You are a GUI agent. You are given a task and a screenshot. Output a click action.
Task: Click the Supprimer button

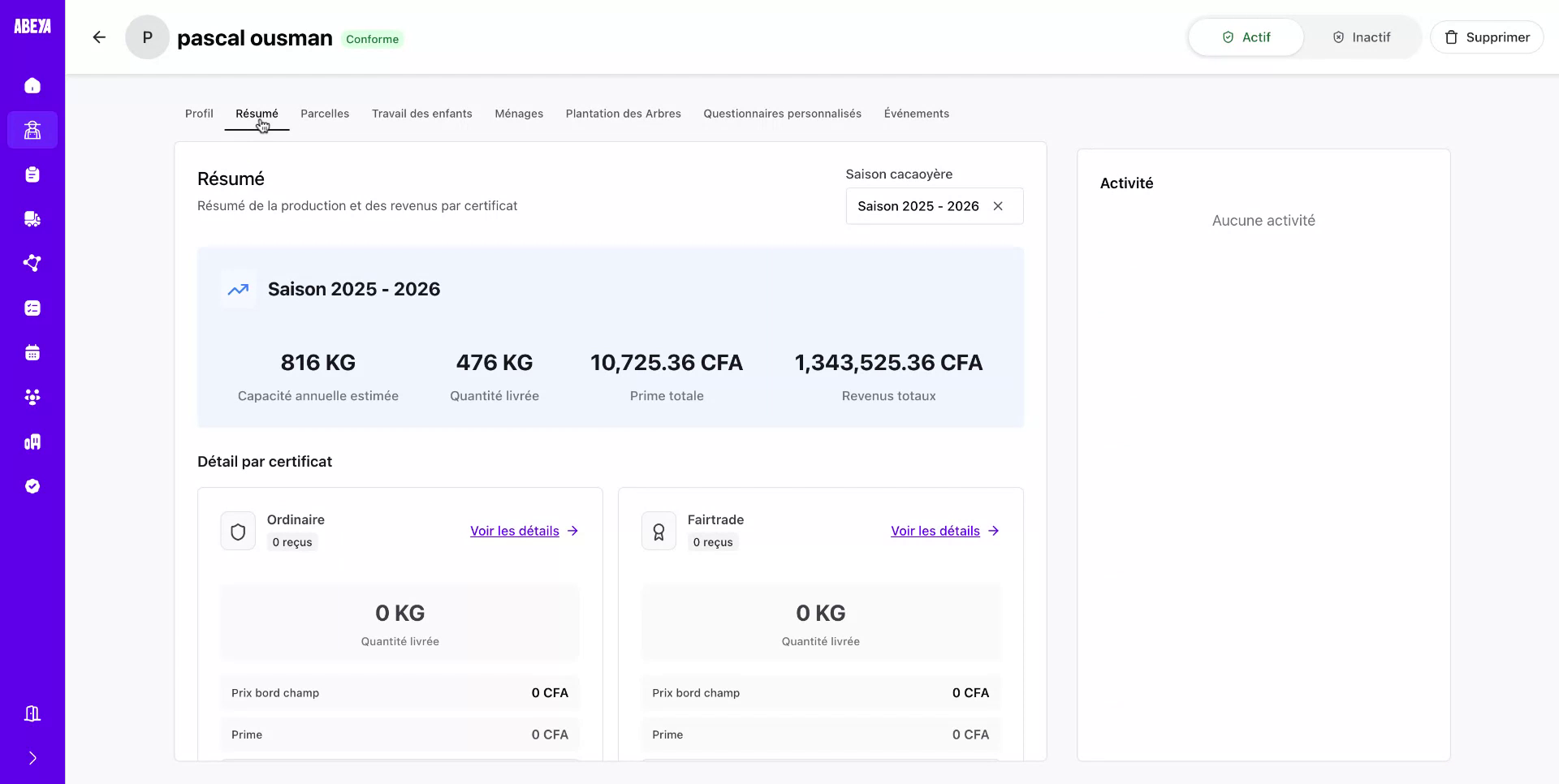1486,37
